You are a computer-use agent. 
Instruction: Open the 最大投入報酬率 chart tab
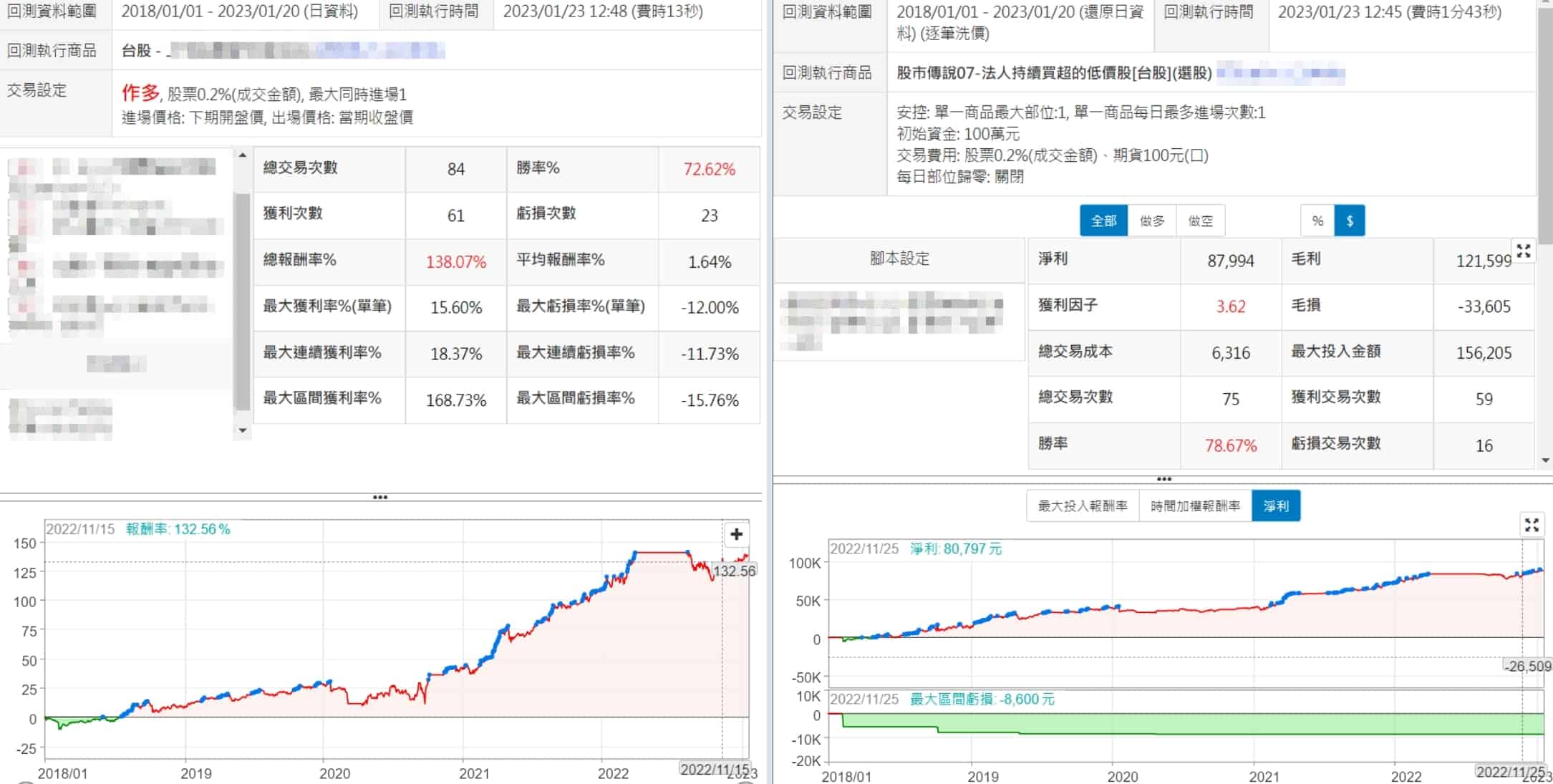1082,506
